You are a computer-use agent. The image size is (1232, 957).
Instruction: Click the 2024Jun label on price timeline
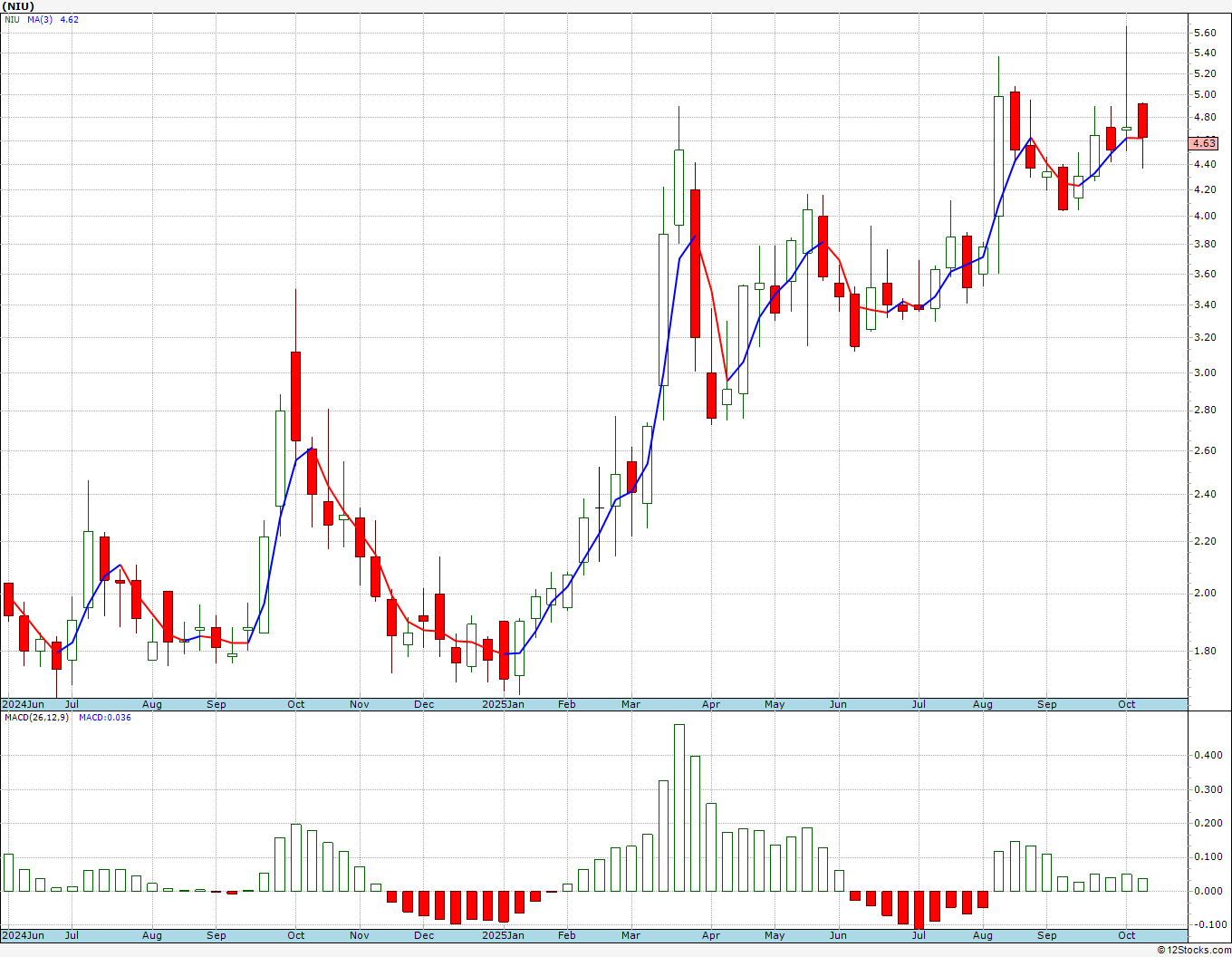point(23,704)
